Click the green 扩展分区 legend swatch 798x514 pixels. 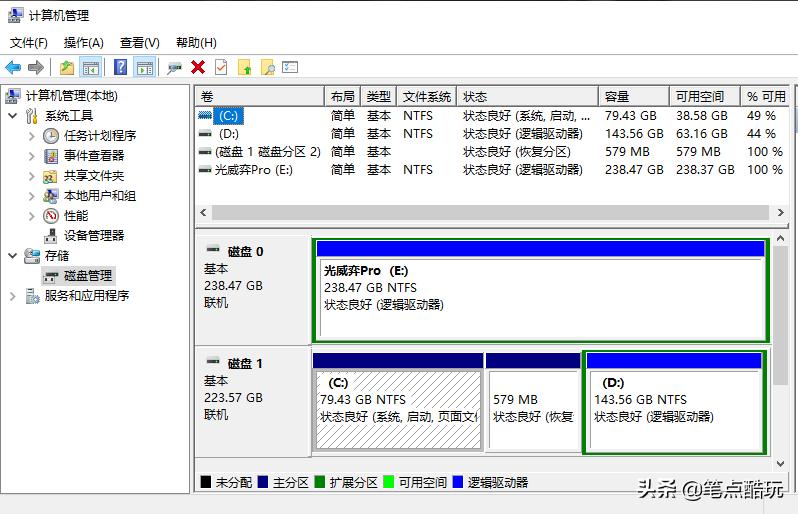point(320,482)
